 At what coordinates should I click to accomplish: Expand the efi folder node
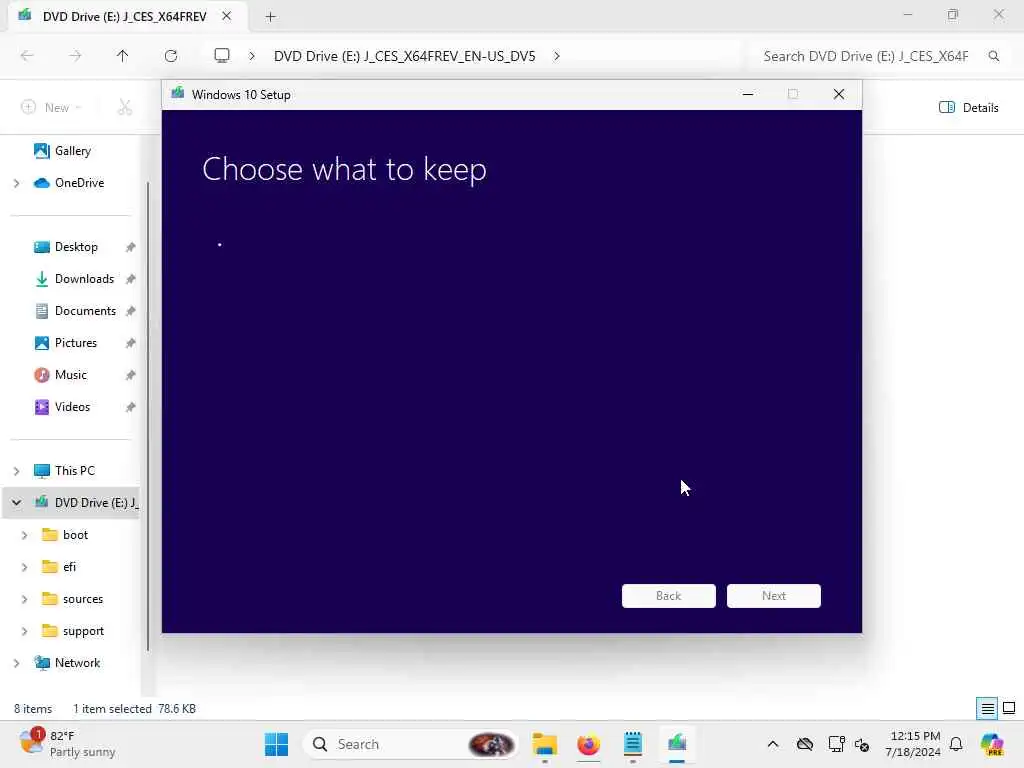coord(24,567)
